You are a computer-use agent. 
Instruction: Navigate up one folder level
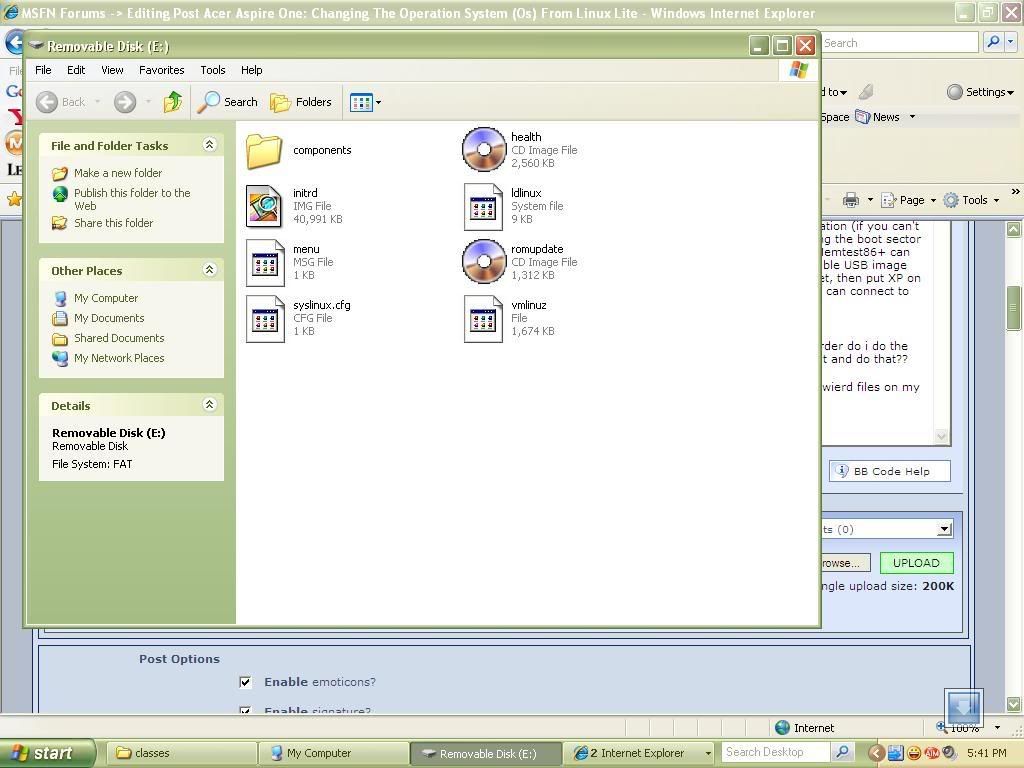tap(172, 101)
